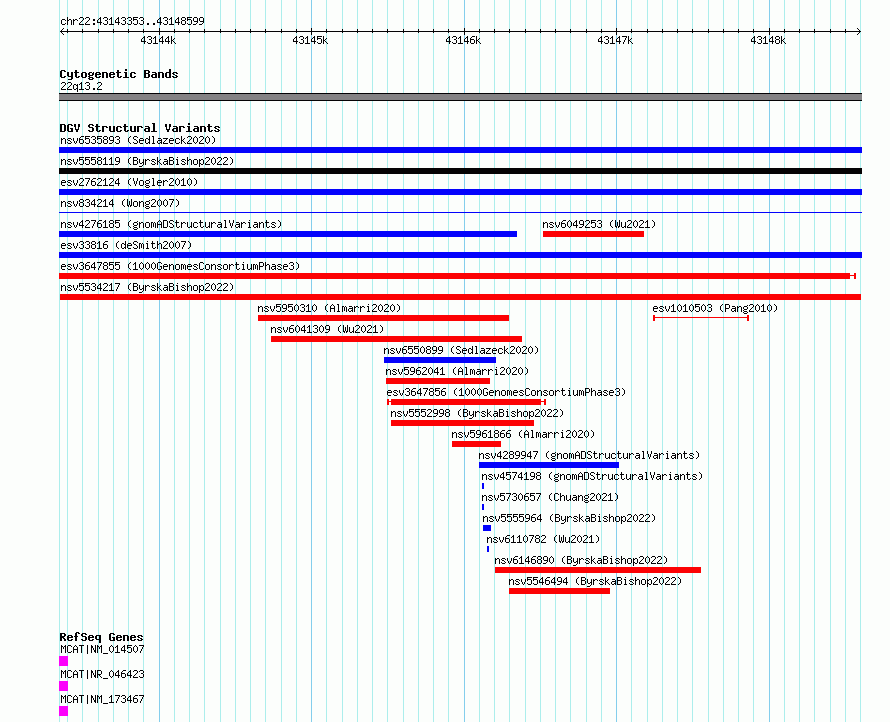Click the nsv4289947 (gnomADStructuralVariants) label
Image resolution: width=890 pixels, height=722 pixels.
[x=589, y=455]
